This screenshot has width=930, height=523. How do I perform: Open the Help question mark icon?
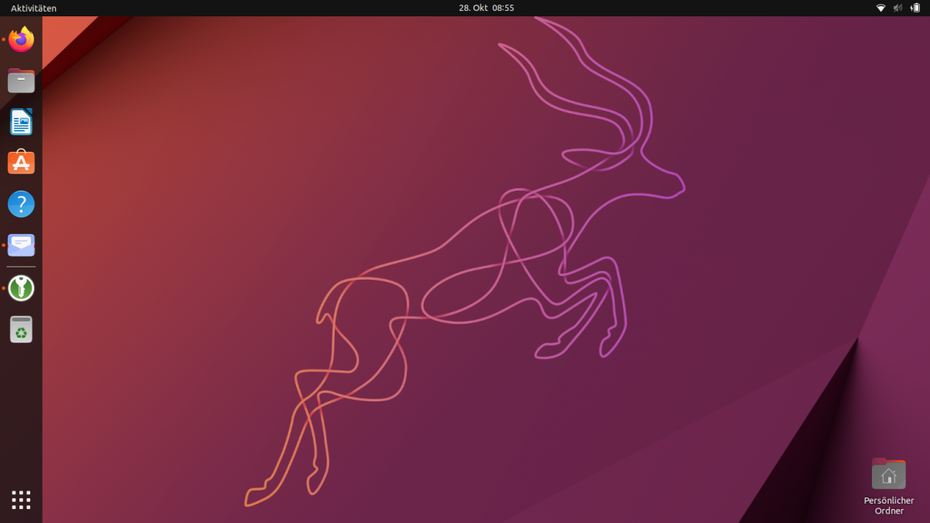tap(21, 204)
